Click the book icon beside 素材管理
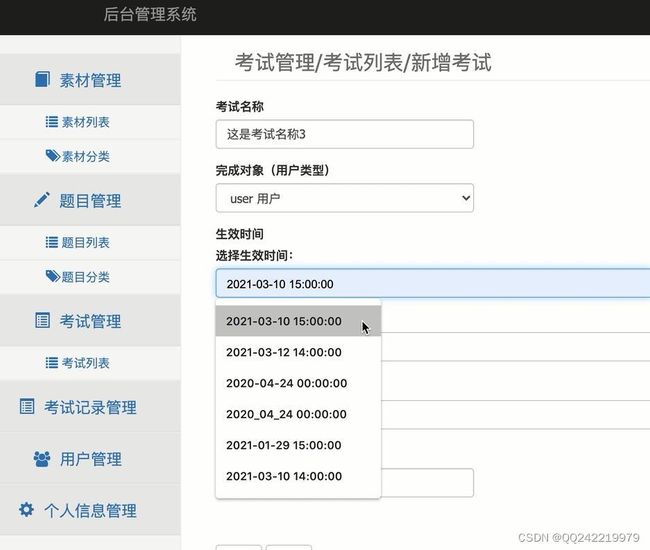The image size is (650, 550). tap(42, 79)
